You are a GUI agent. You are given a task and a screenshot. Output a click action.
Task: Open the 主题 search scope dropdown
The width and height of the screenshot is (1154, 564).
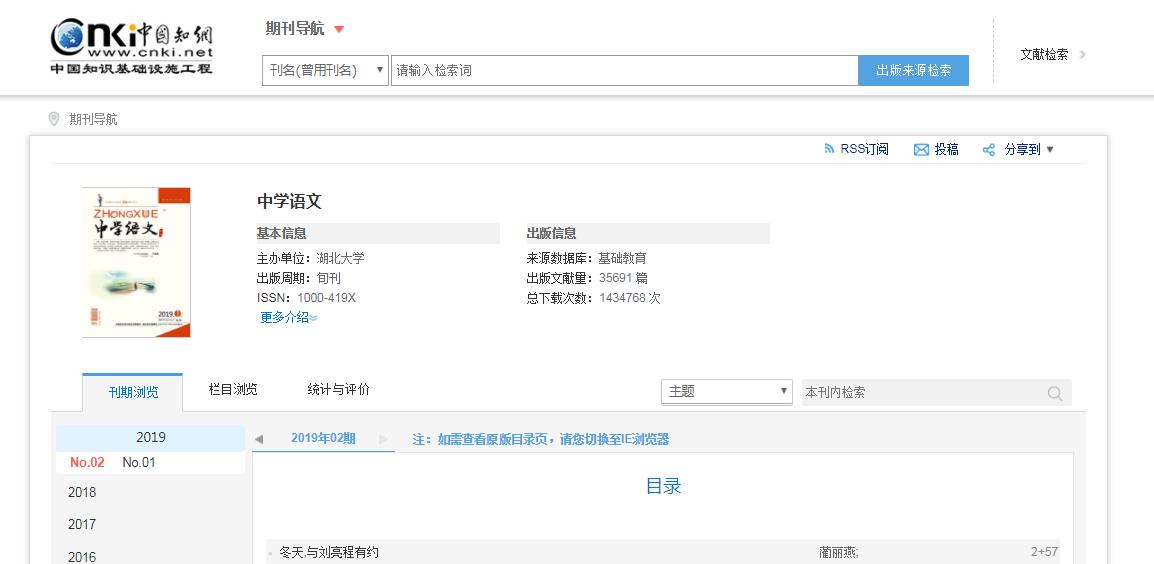(x=726, y=392)
